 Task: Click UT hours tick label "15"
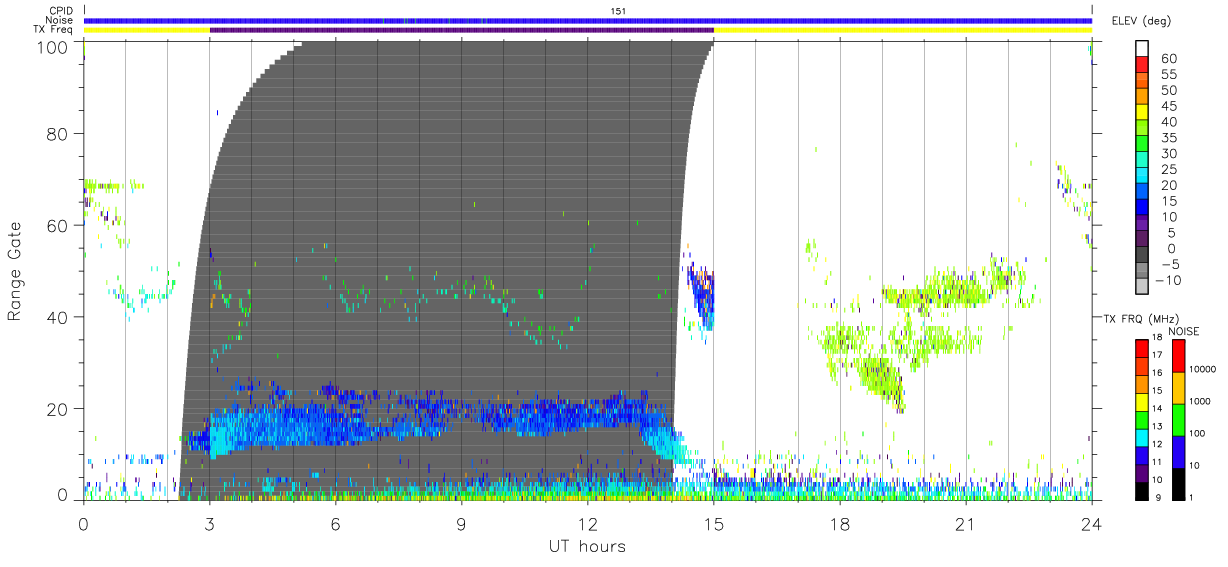714,524
